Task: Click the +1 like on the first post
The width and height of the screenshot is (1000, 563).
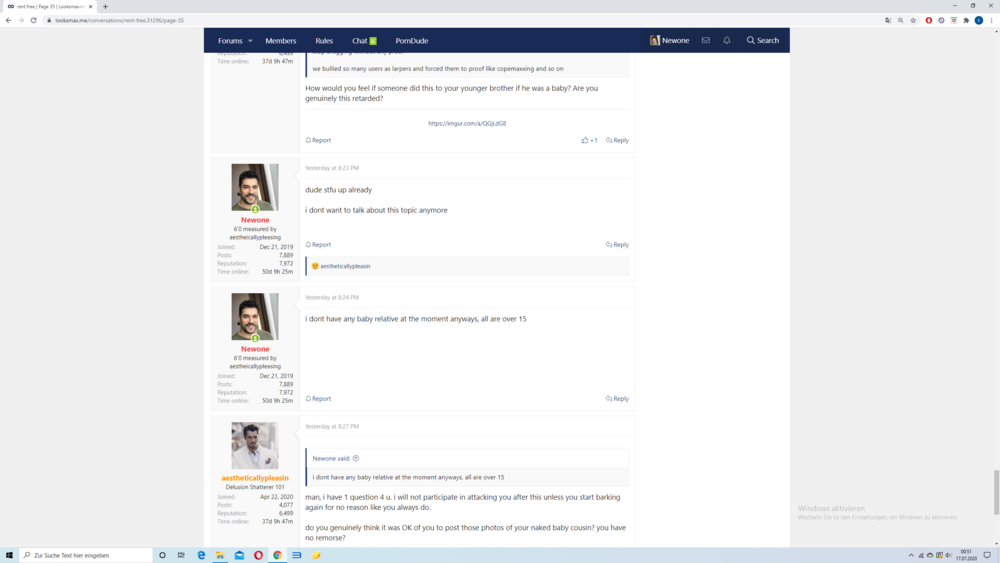Action: (589, 140)
